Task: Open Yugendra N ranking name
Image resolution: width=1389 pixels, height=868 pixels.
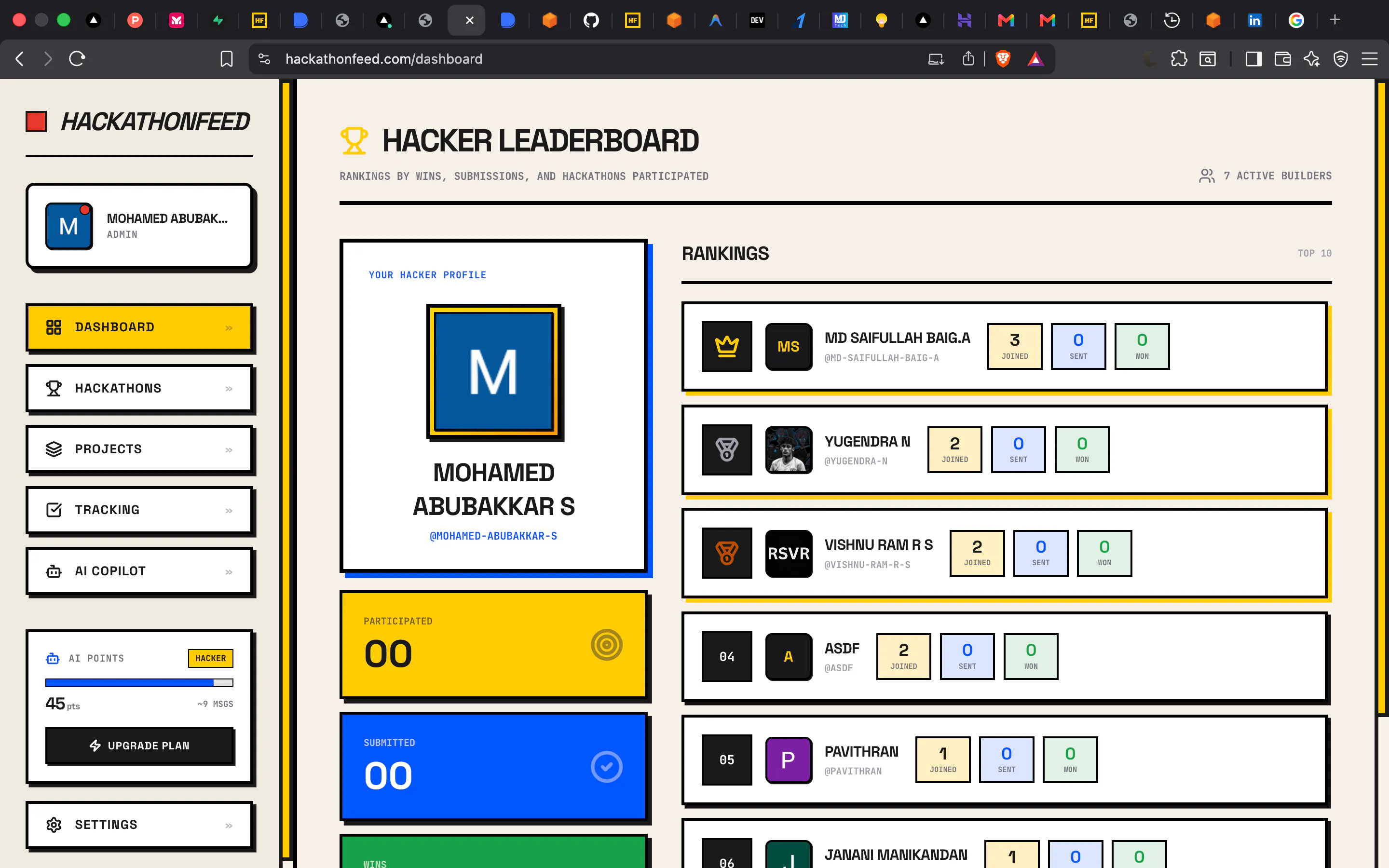Action: (867, 441)
